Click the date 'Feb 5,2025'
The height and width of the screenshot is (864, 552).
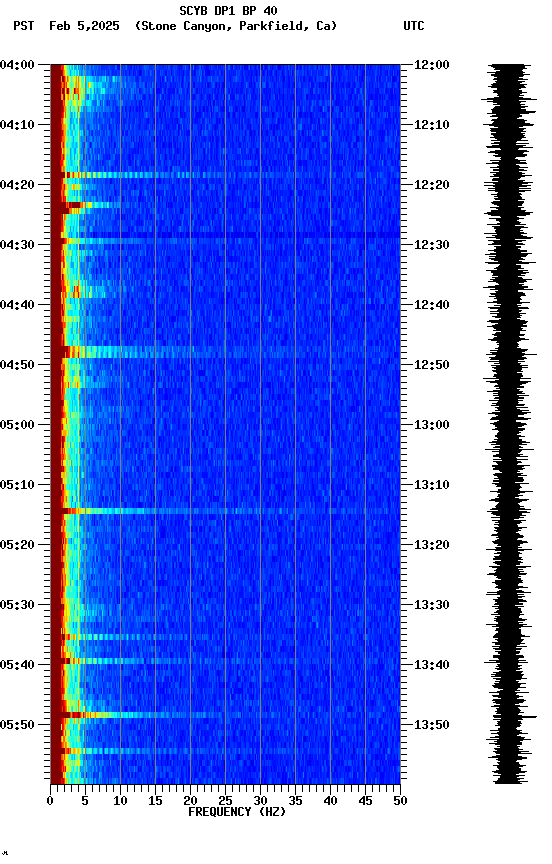tap(84, 26)
